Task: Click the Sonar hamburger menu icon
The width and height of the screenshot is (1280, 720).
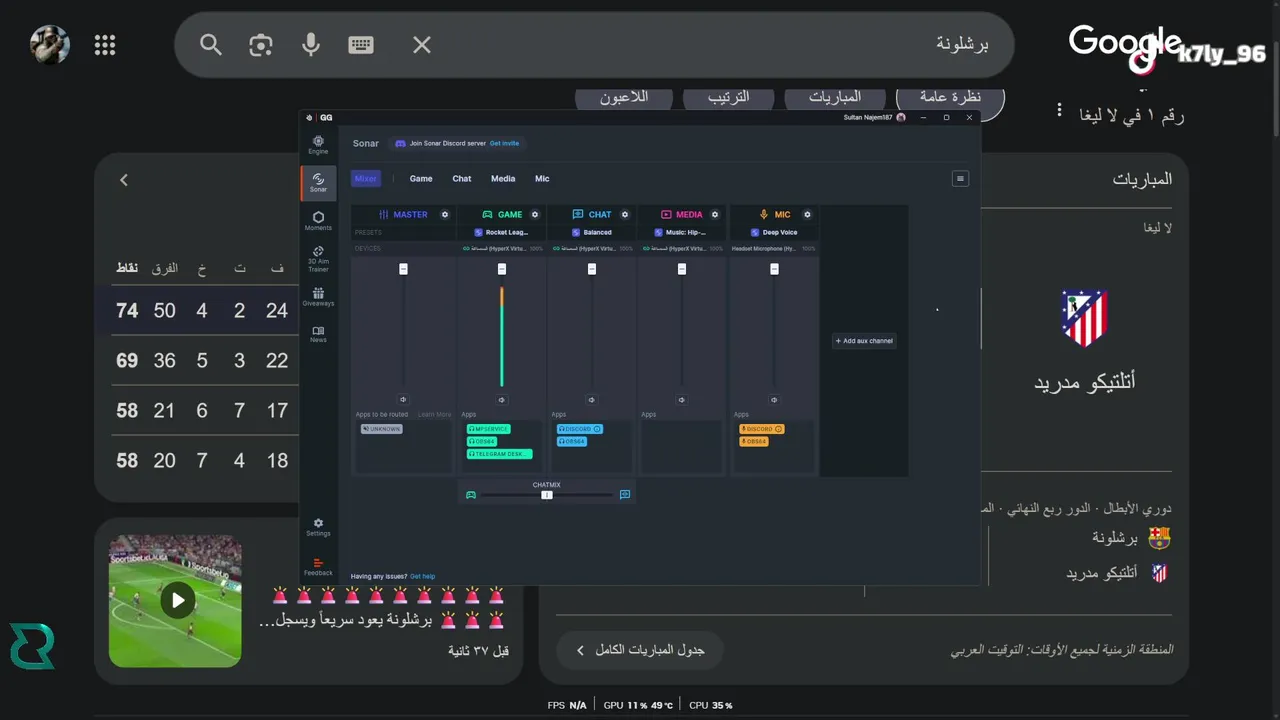Action: [x=960, y=179]
